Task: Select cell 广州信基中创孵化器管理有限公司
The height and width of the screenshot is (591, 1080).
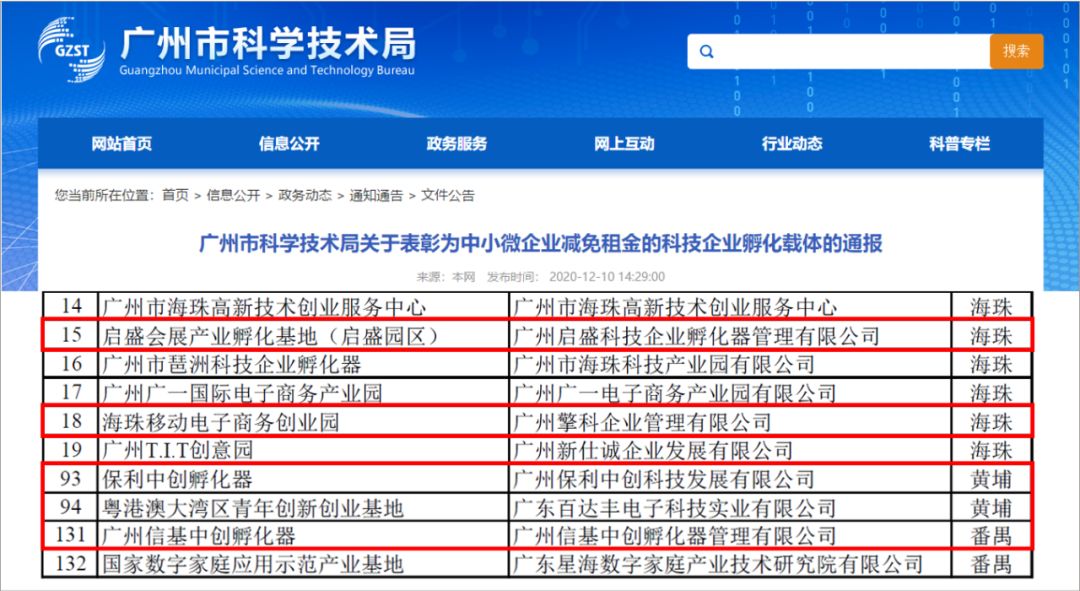Action: pos(730,535)
